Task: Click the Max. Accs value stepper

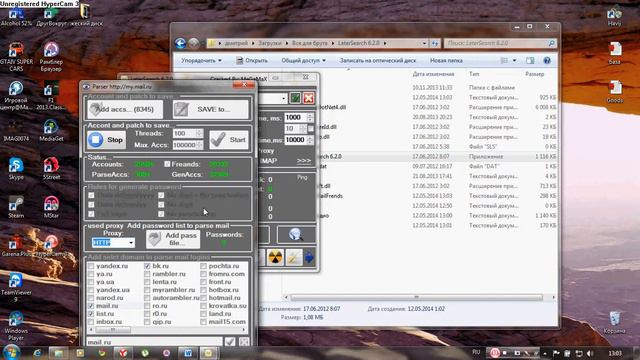Action: coord(200,144)
